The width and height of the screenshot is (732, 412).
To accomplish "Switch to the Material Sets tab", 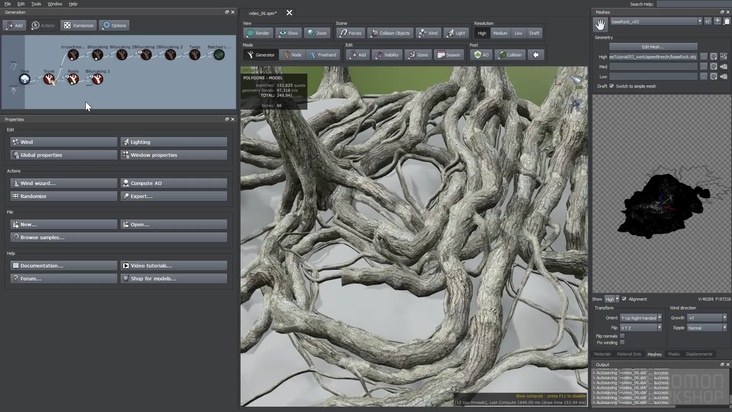I will [628, 354].
